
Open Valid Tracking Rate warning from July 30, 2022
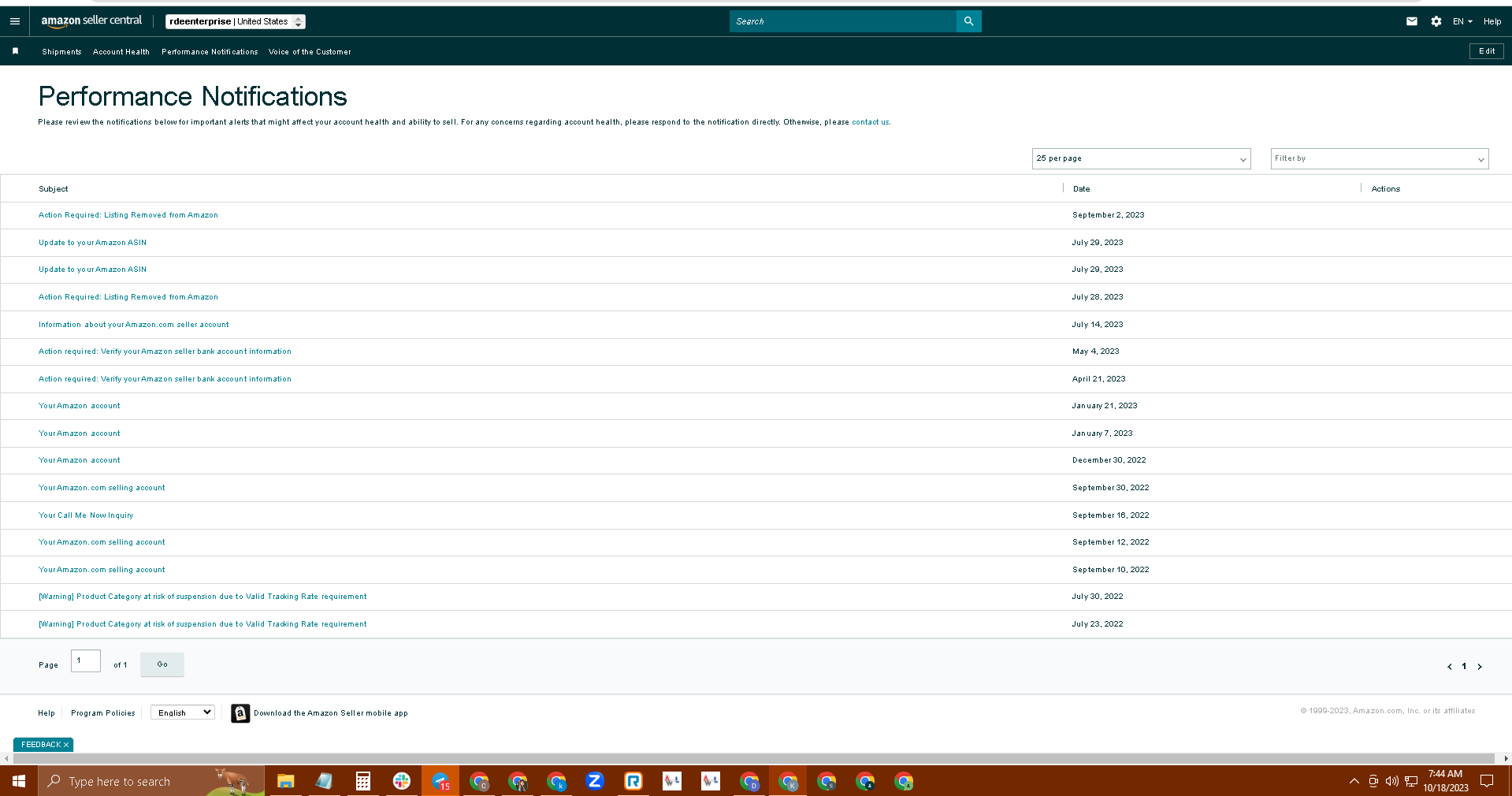(x=202, y=597)
